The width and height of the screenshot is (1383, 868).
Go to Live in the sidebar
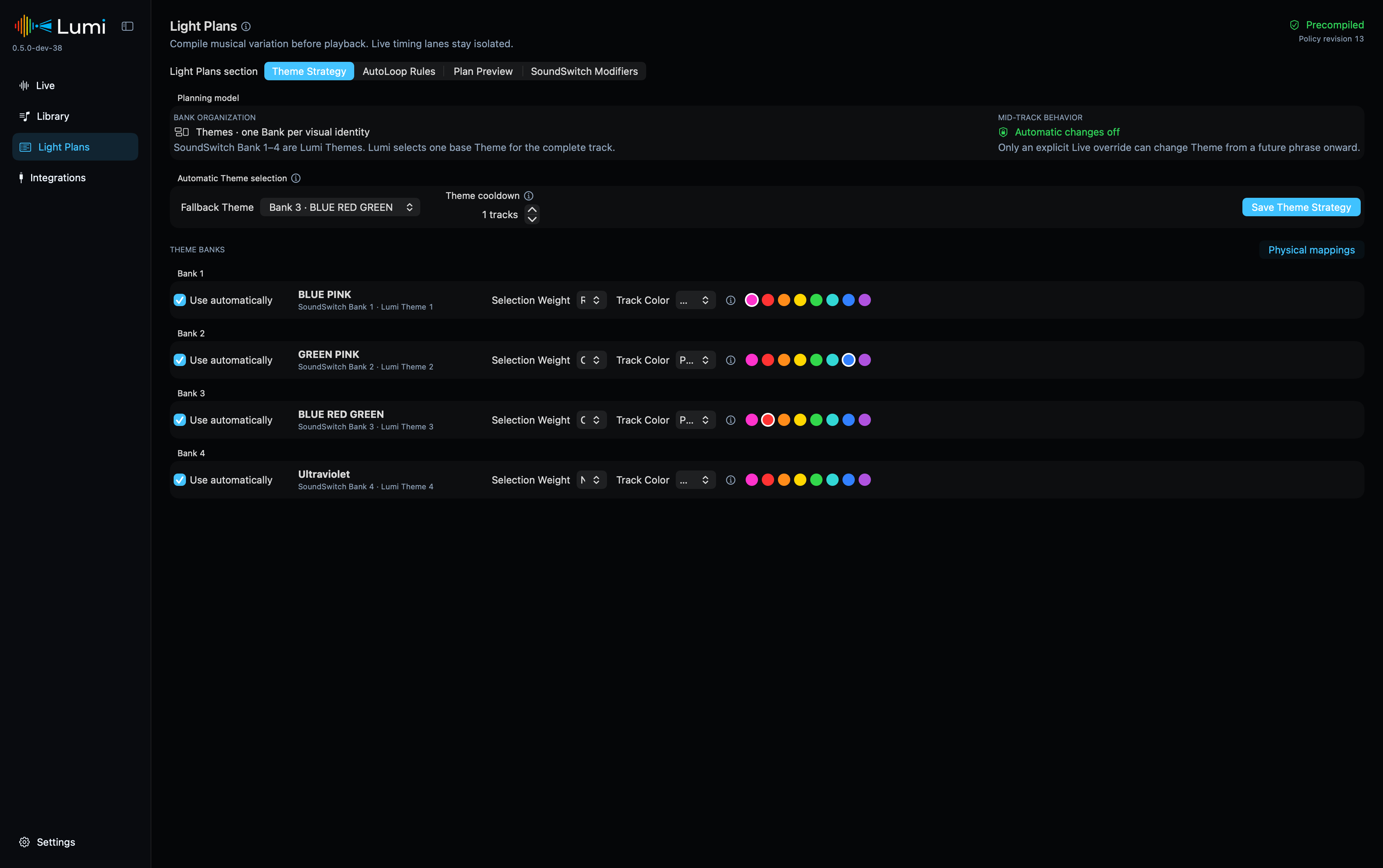pos(75,86)
